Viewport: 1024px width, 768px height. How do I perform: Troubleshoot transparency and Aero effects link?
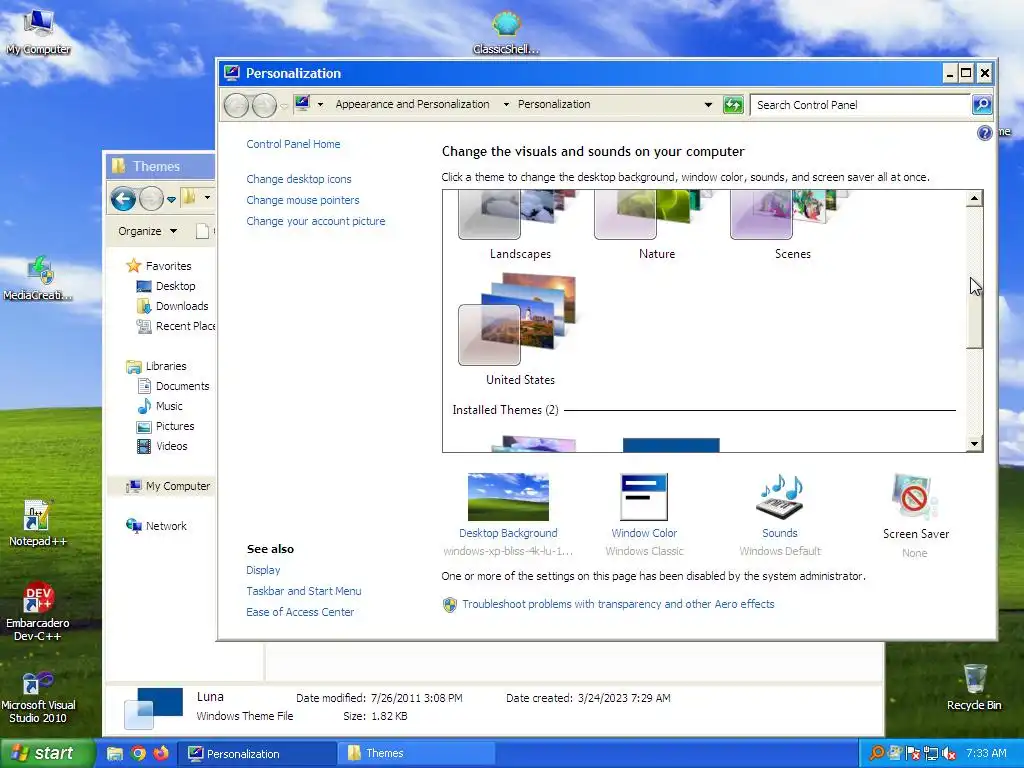click(618, 604)
